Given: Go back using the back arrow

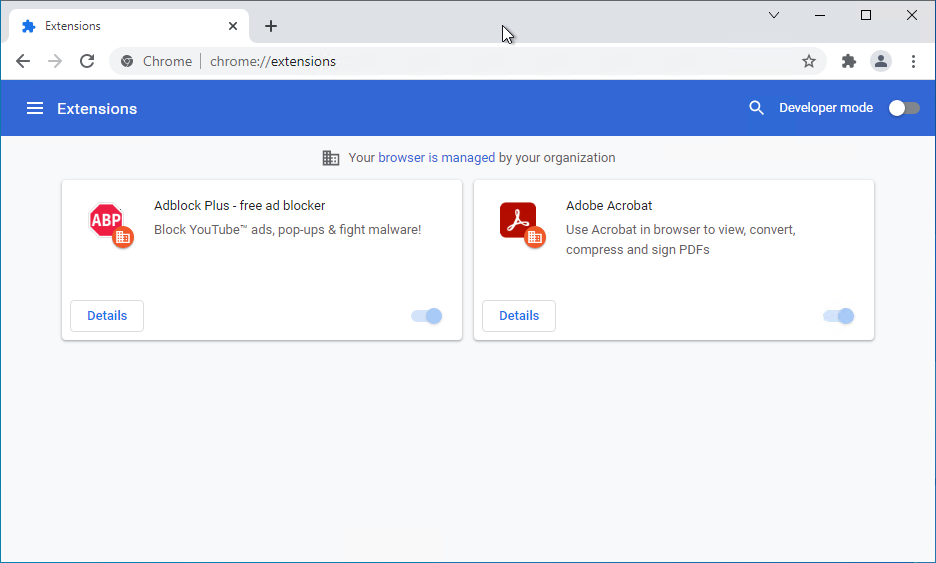Looking at the screenshot, I should click(23, 61).
